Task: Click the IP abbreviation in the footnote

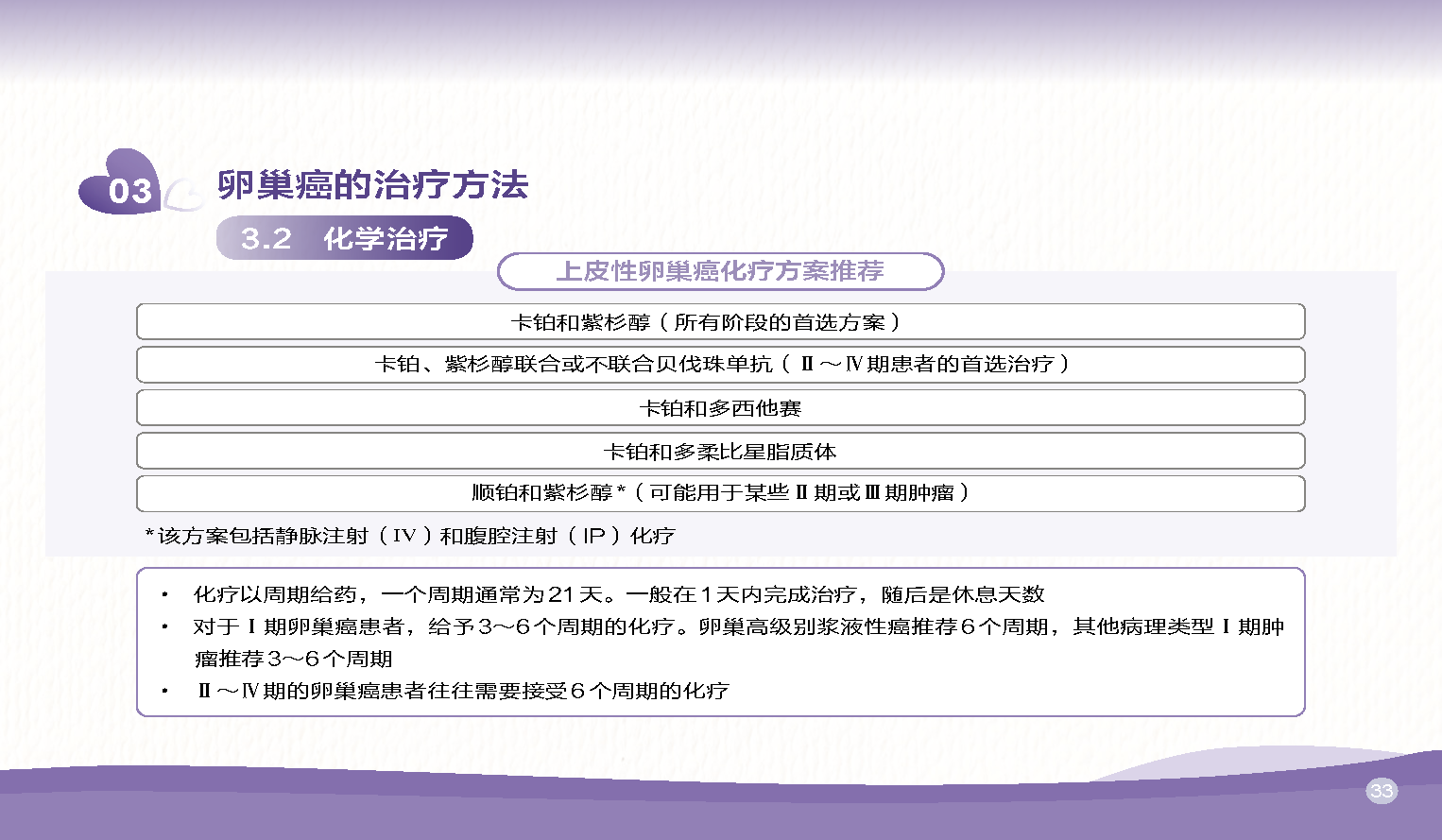Action: click(x=593, y=537)
